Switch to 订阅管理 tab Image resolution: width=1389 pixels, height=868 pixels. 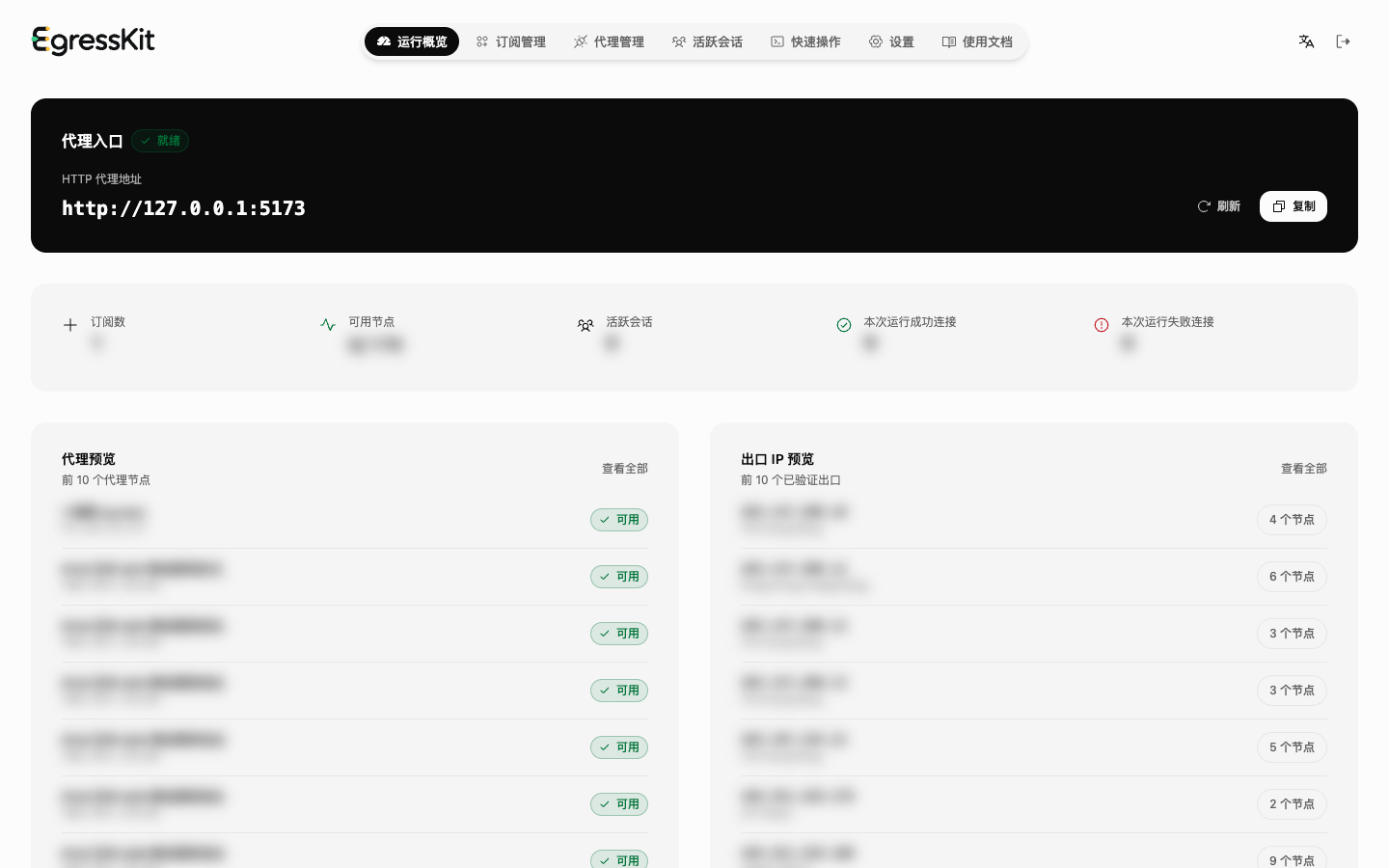pyautogui.click(x=510, y=41)
